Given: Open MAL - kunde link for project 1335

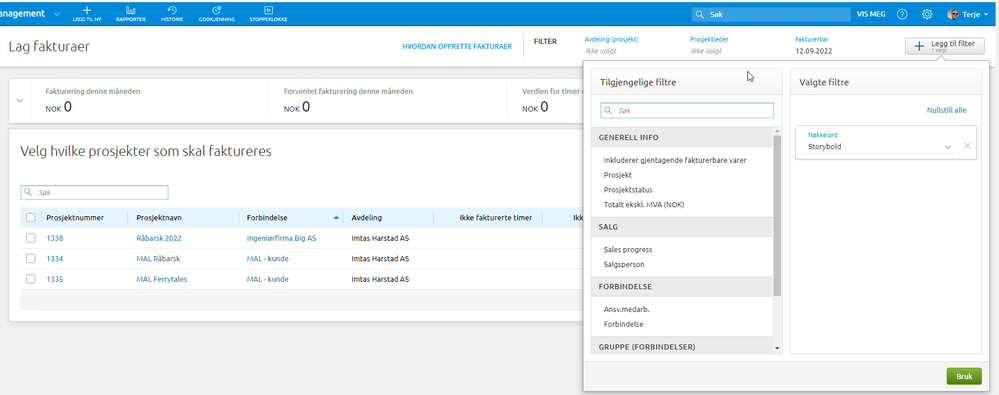Looking at the screenshot, I should [x=268, y=279].
